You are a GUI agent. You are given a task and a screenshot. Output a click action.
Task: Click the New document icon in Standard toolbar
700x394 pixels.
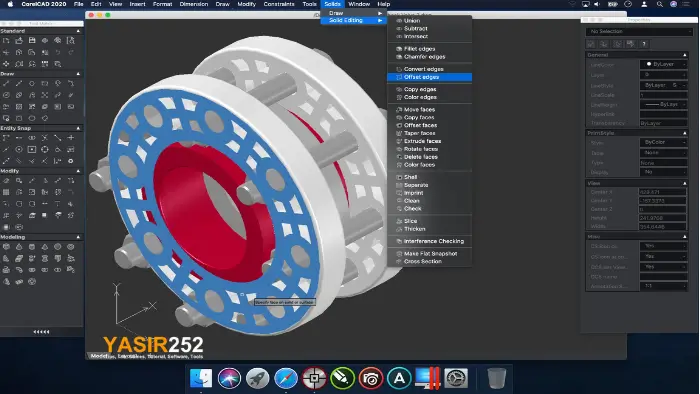tap(6, 41)
